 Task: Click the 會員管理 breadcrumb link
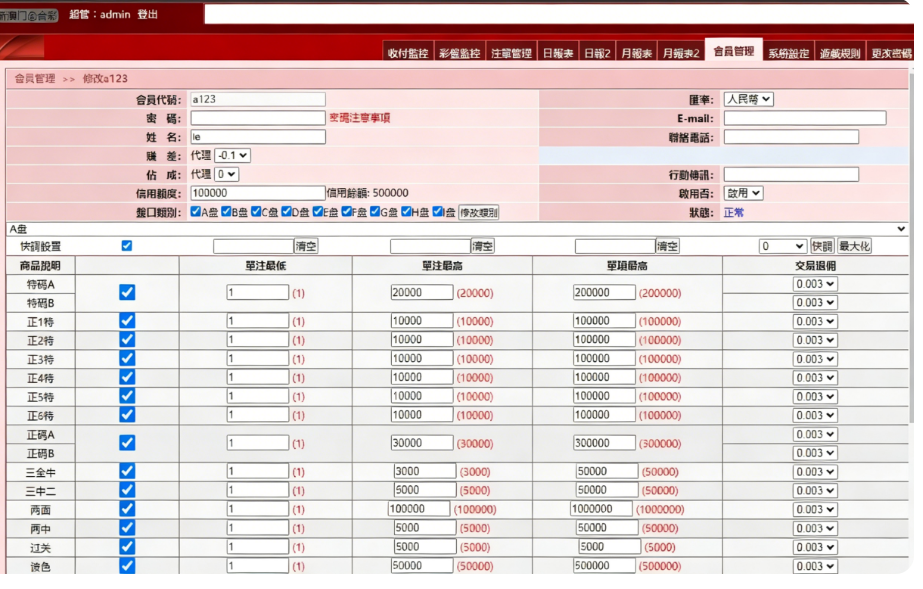pos(35,78)
